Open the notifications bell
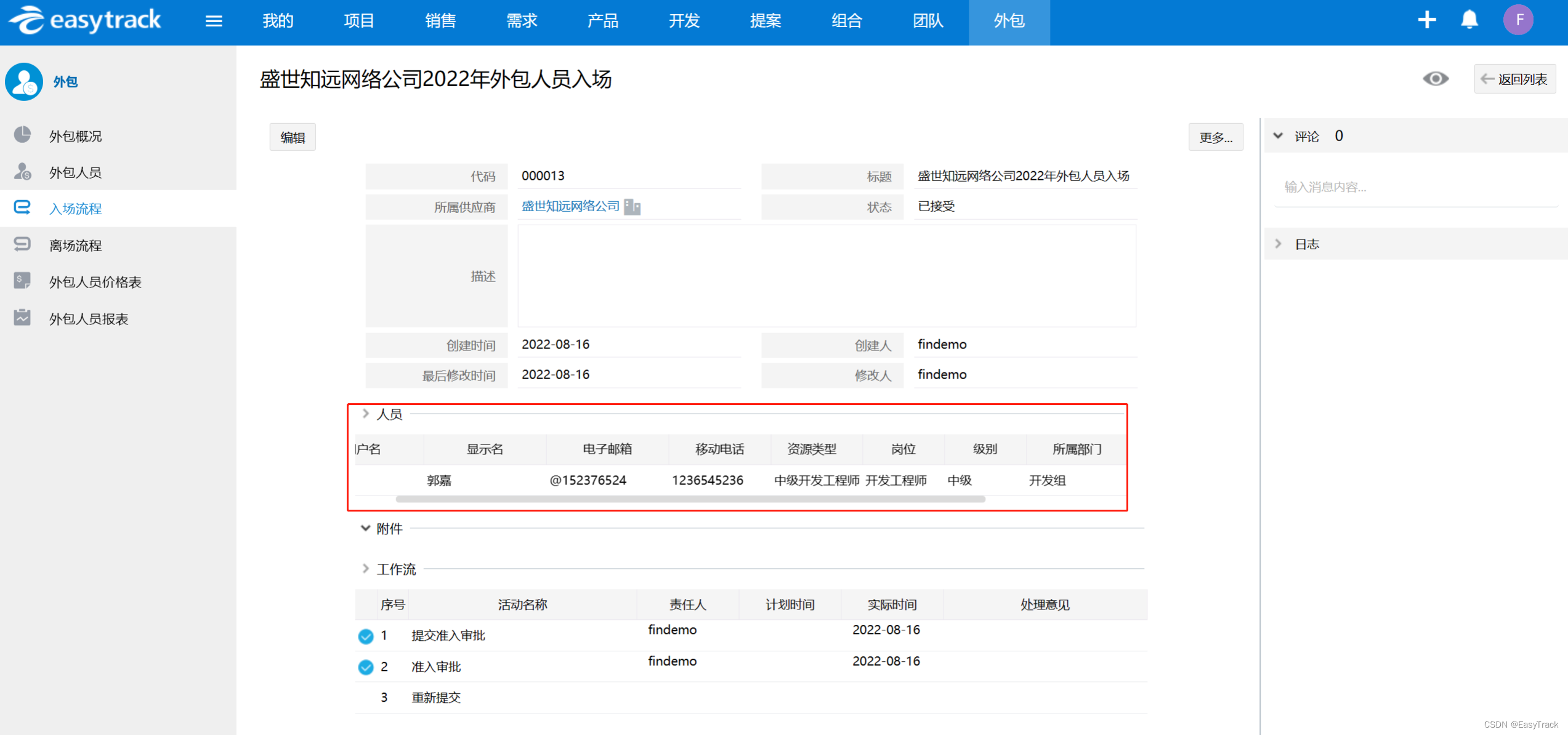1568x735 pixels. tap(1469, 20)
